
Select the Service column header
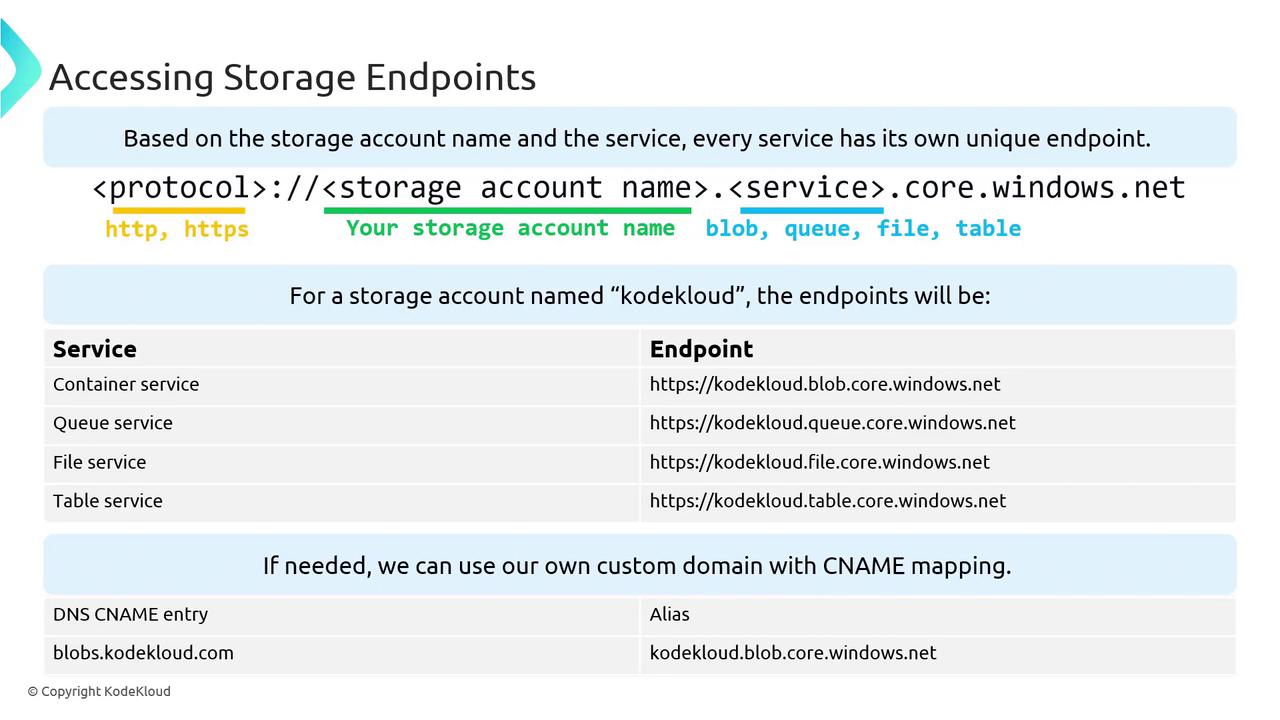tap(95, 349)
